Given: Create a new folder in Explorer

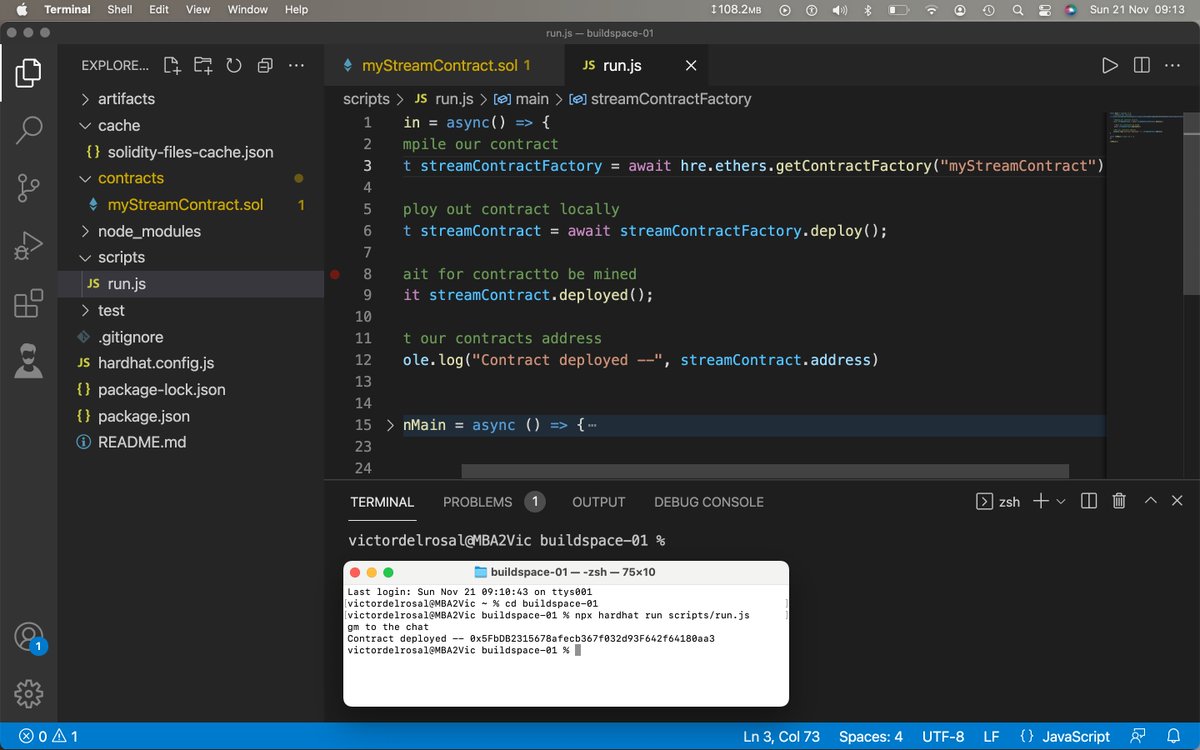Looking at the screenshot, I should [203, 66].
